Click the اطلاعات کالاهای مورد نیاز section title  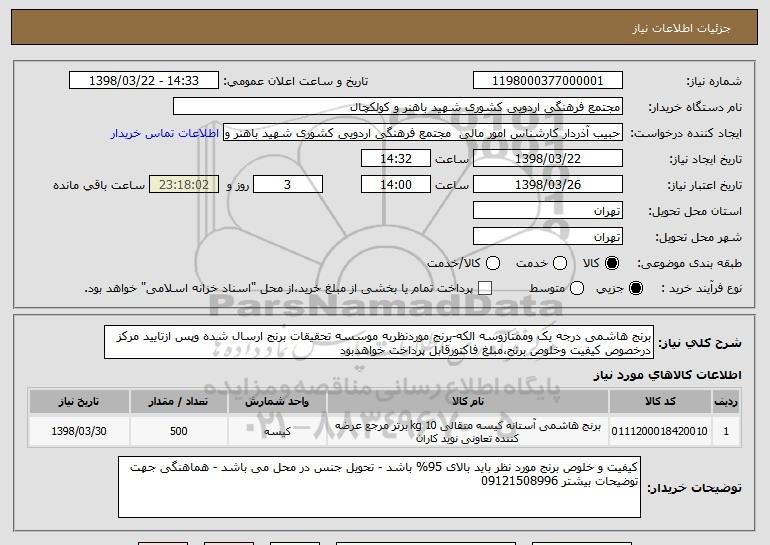click(667, 375)
